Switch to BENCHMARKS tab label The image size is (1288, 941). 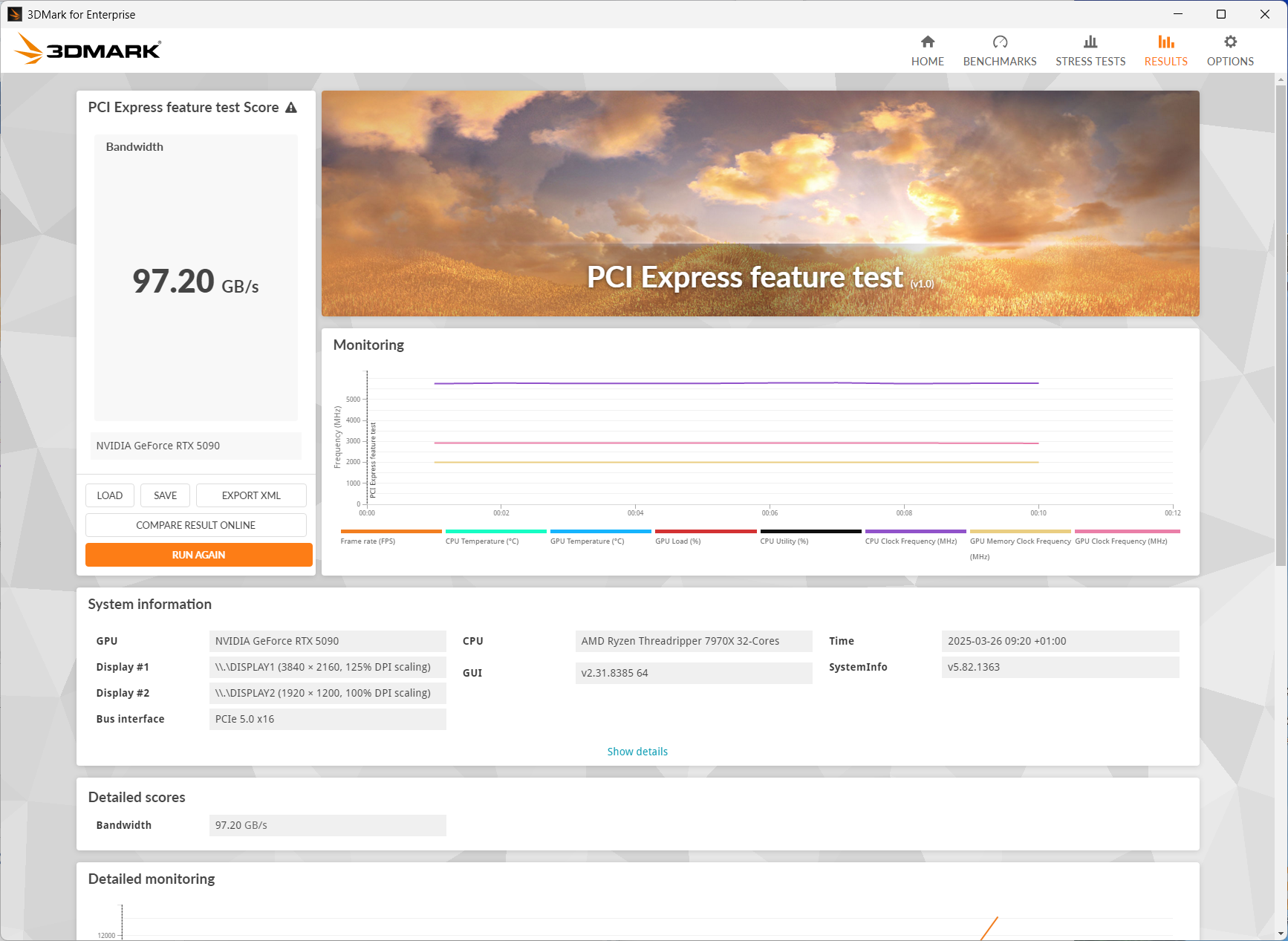pyautogui.click(x=1000, y=62)
